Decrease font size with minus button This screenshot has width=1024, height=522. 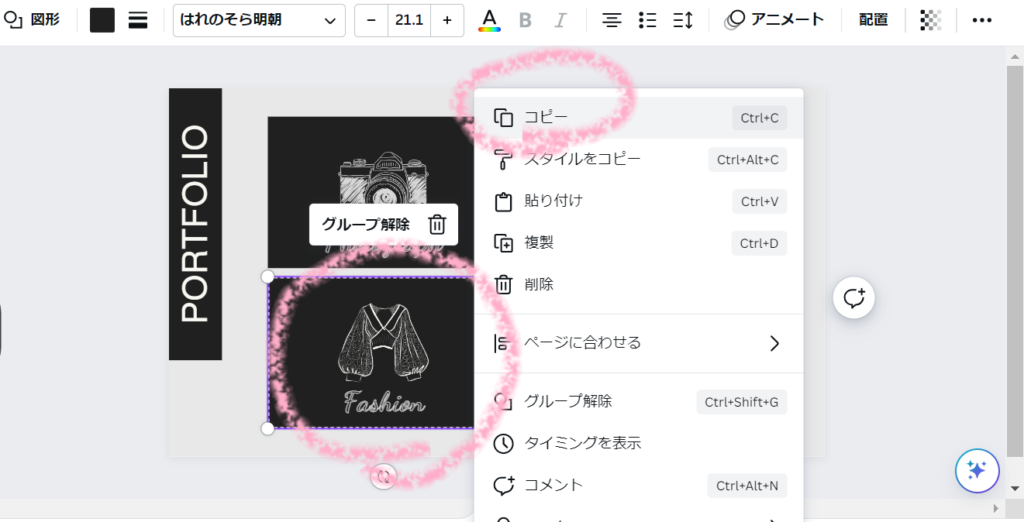pyautogui.click(x=372, y=20)
